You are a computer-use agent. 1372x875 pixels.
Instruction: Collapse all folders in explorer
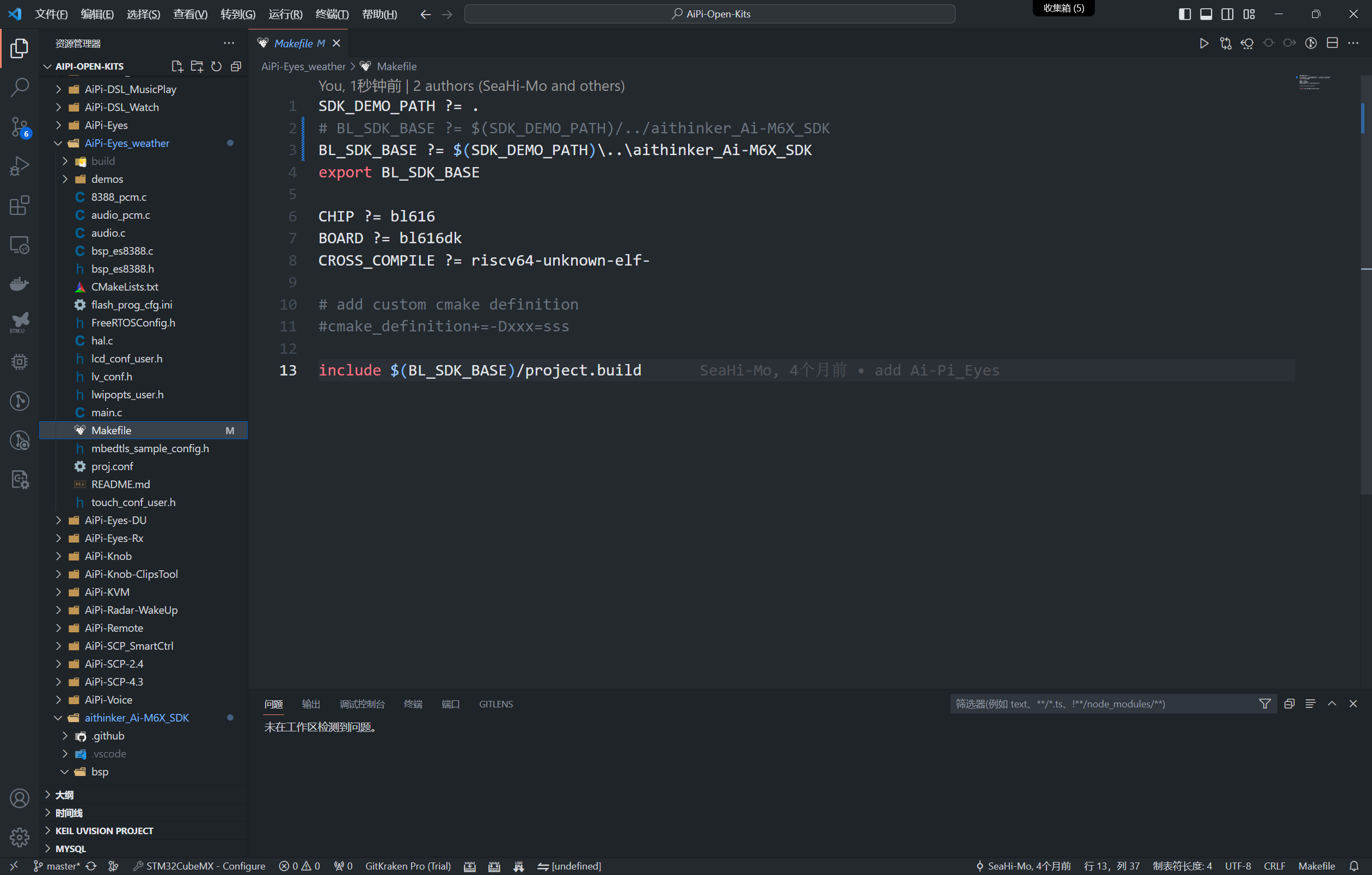click(236, 66)
